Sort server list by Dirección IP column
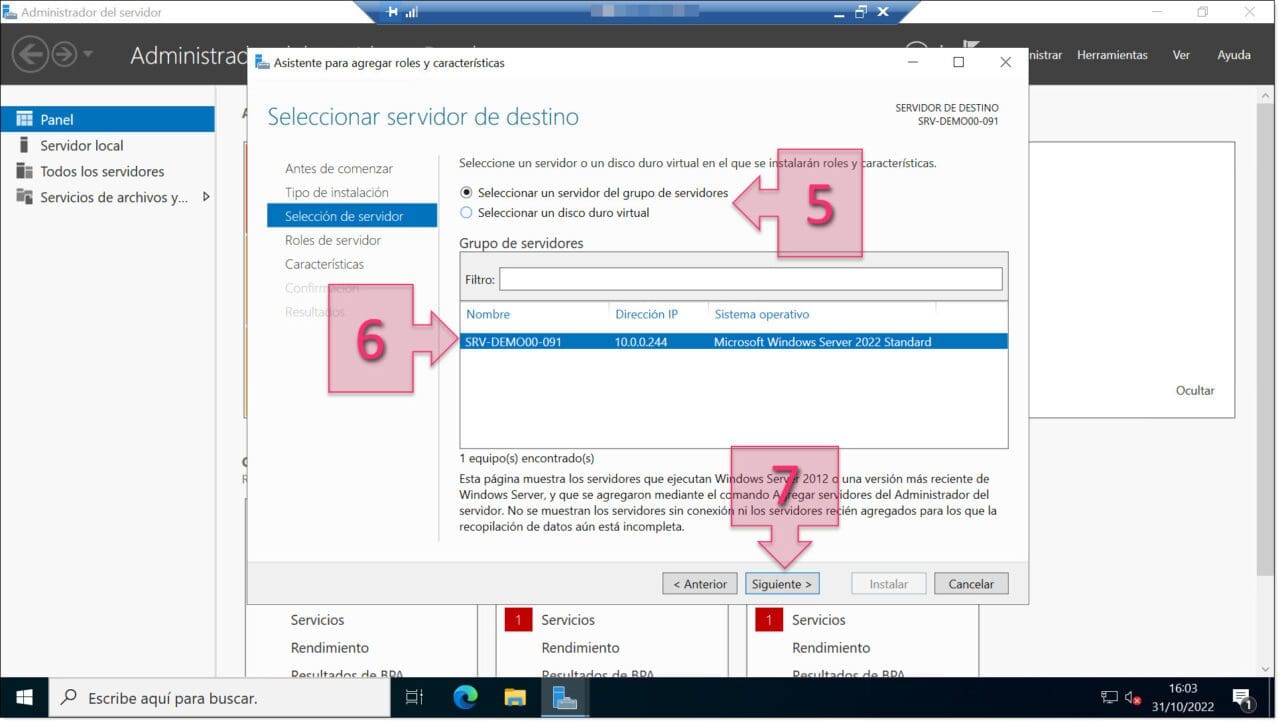 tap(646, 314)
